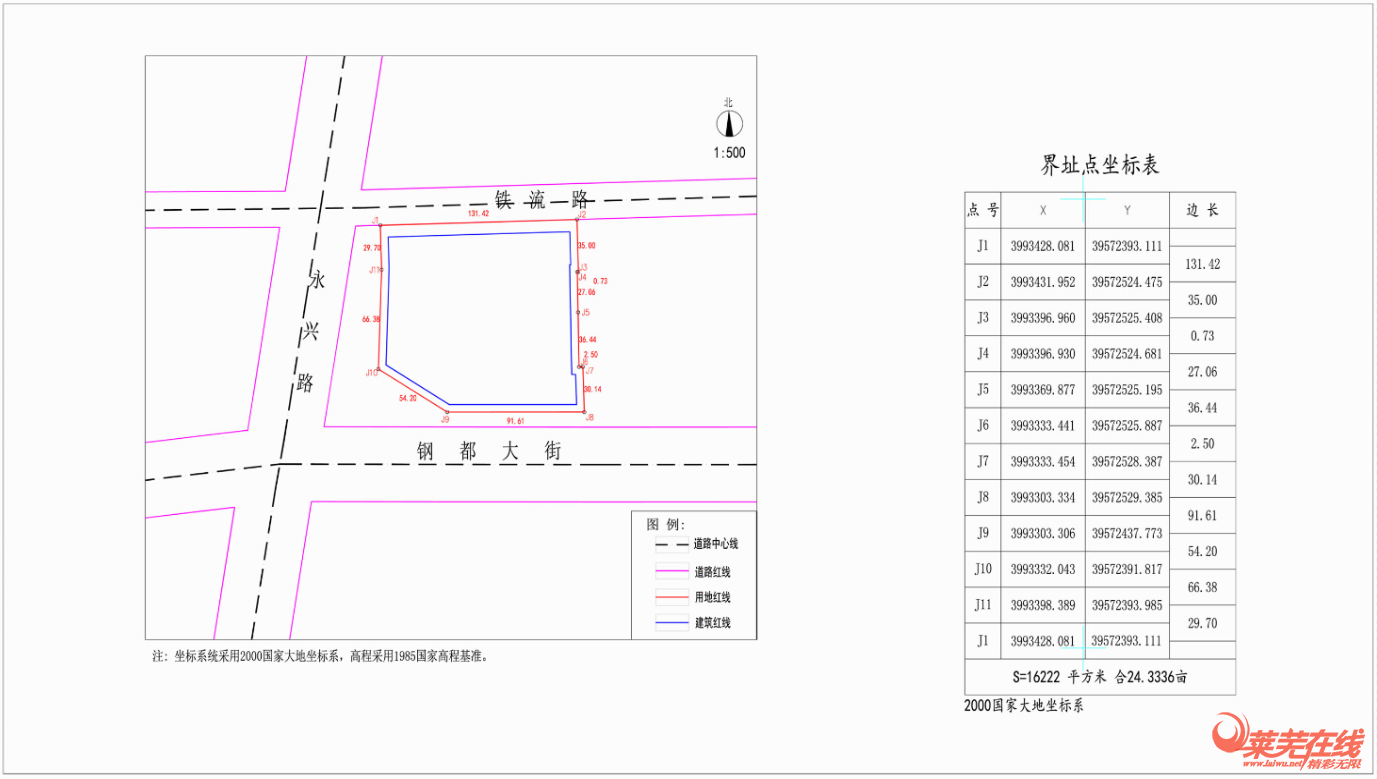Click the 35.00 dimension on the map
This screenshot has height=779, width=1377.
point(587,245)
